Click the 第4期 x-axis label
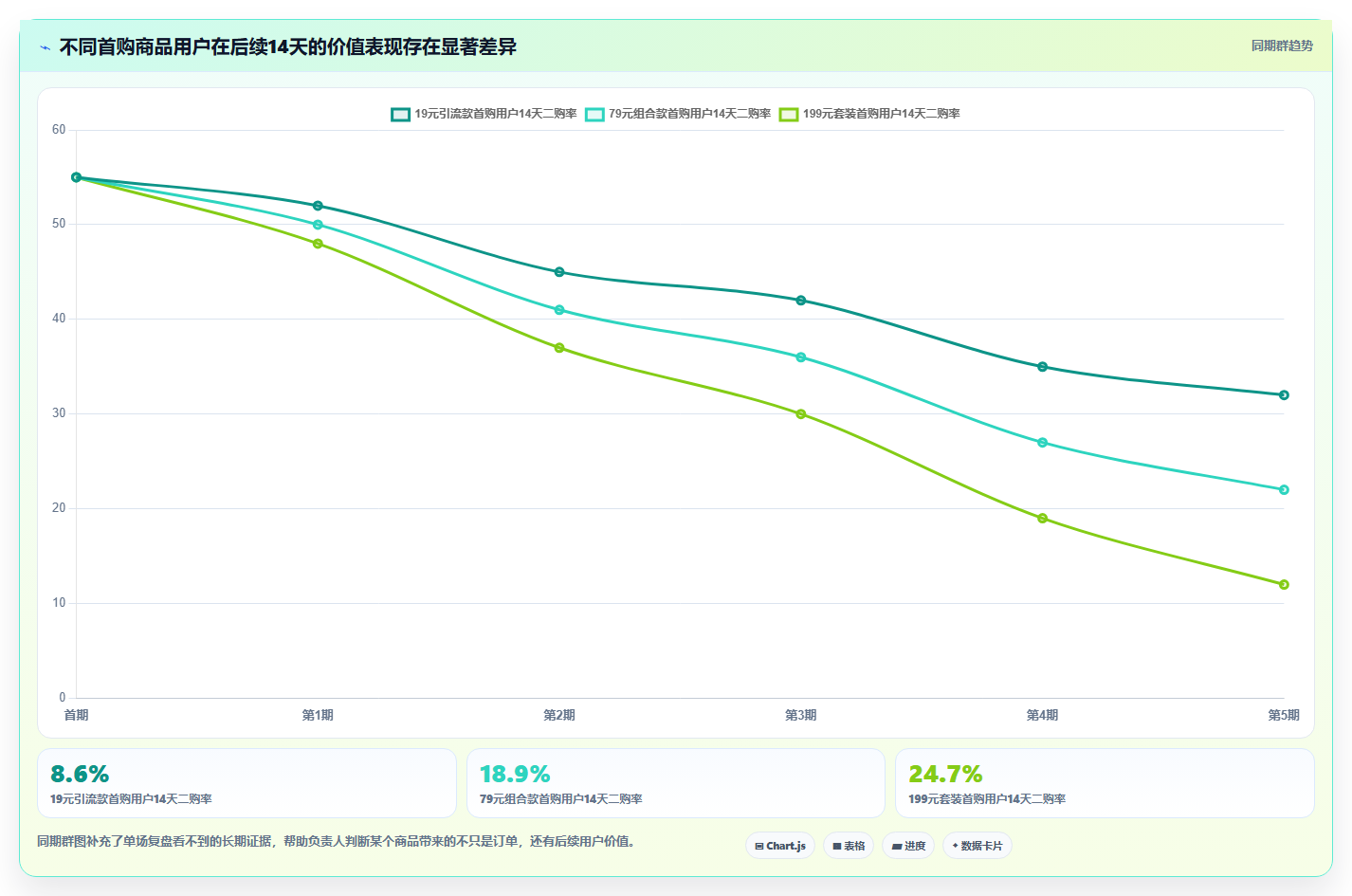 (x=1042, y=715)
